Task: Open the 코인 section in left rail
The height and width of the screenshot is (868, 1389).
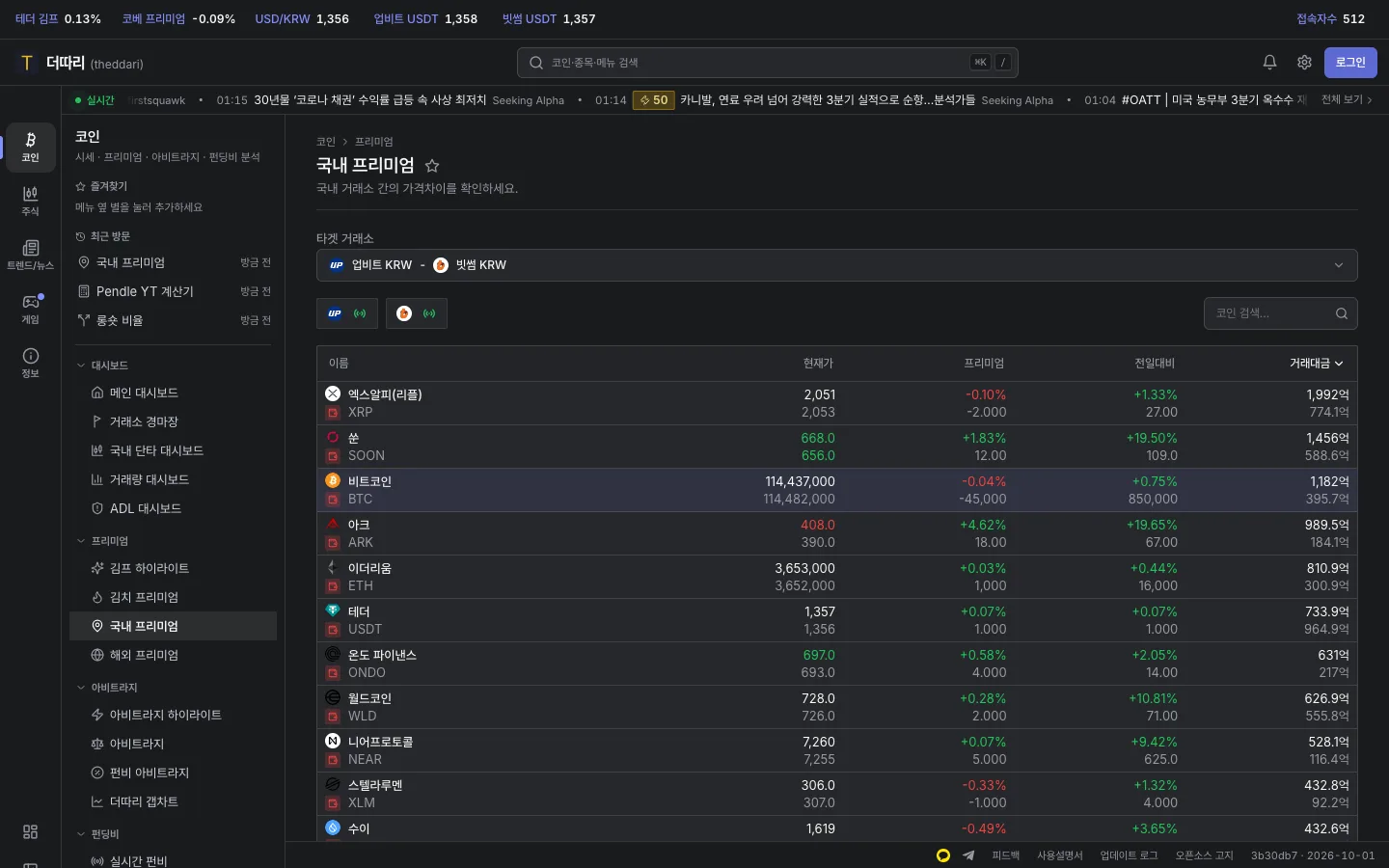Action: (x=31, y=147)
